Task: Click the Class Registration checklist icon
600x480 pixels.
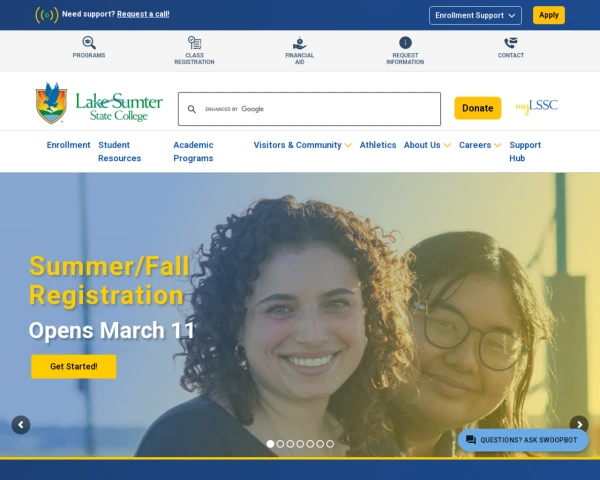Action: (194, 42)
